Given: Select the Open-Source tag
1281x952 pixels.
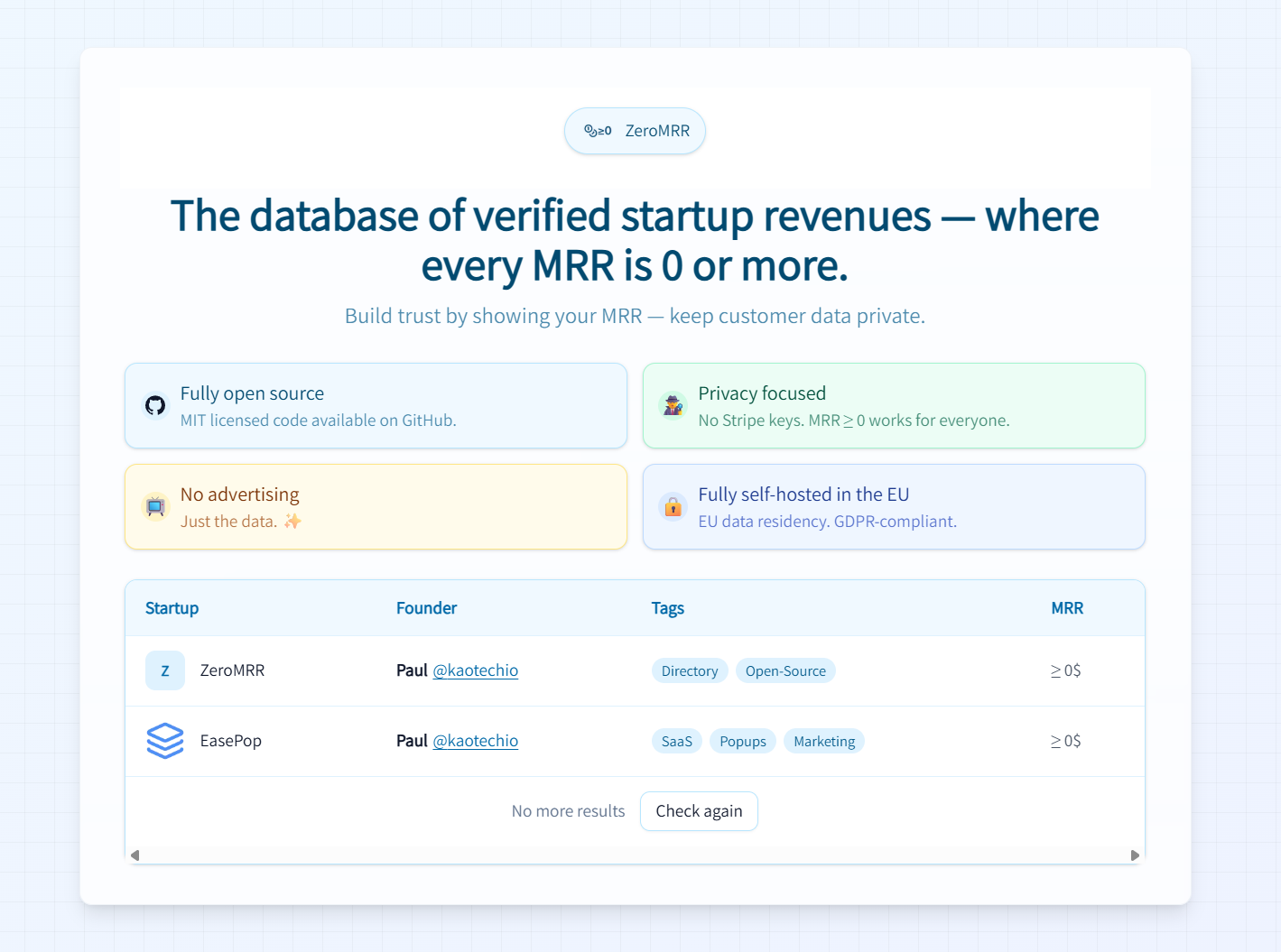Looking at the screenshot, I should point(785,671).
